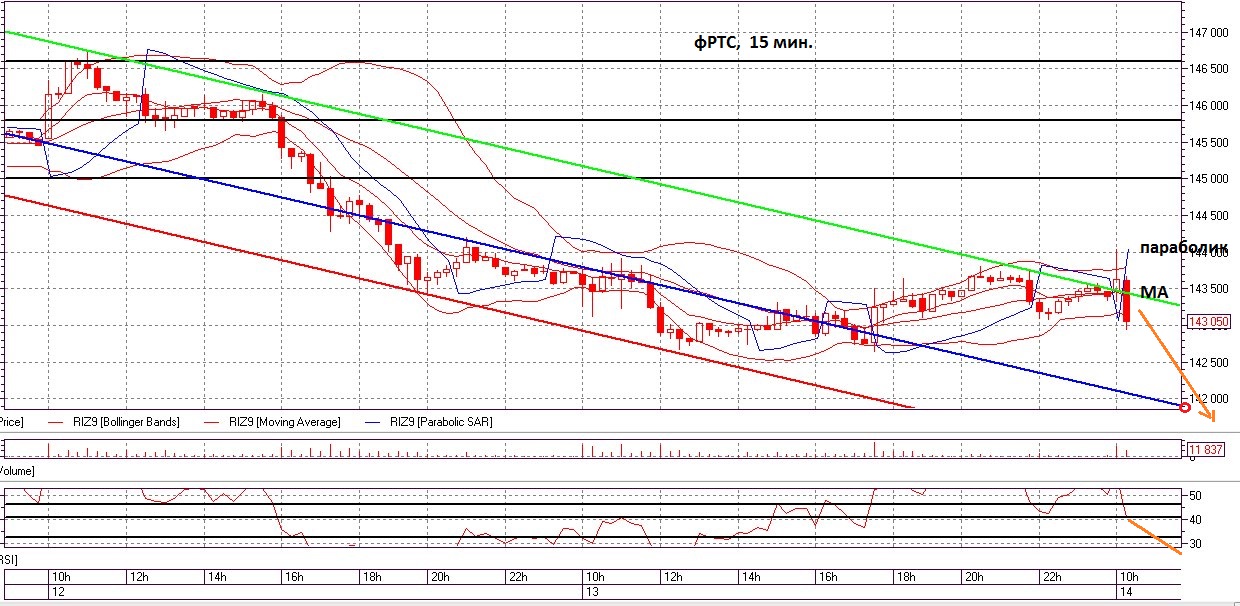Click the 16h time label of date 12
This screenshot has width=1240, height=606.
pos(293,577)
